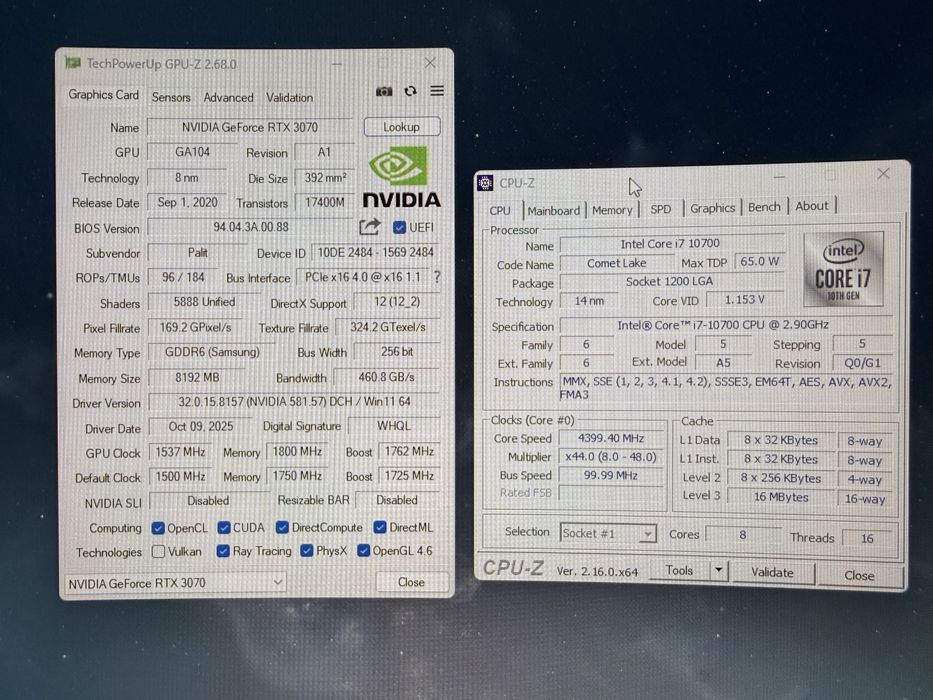933x700 pixels.
Task: Click the Multiplier value x44.0
Action: pos(611,457)
